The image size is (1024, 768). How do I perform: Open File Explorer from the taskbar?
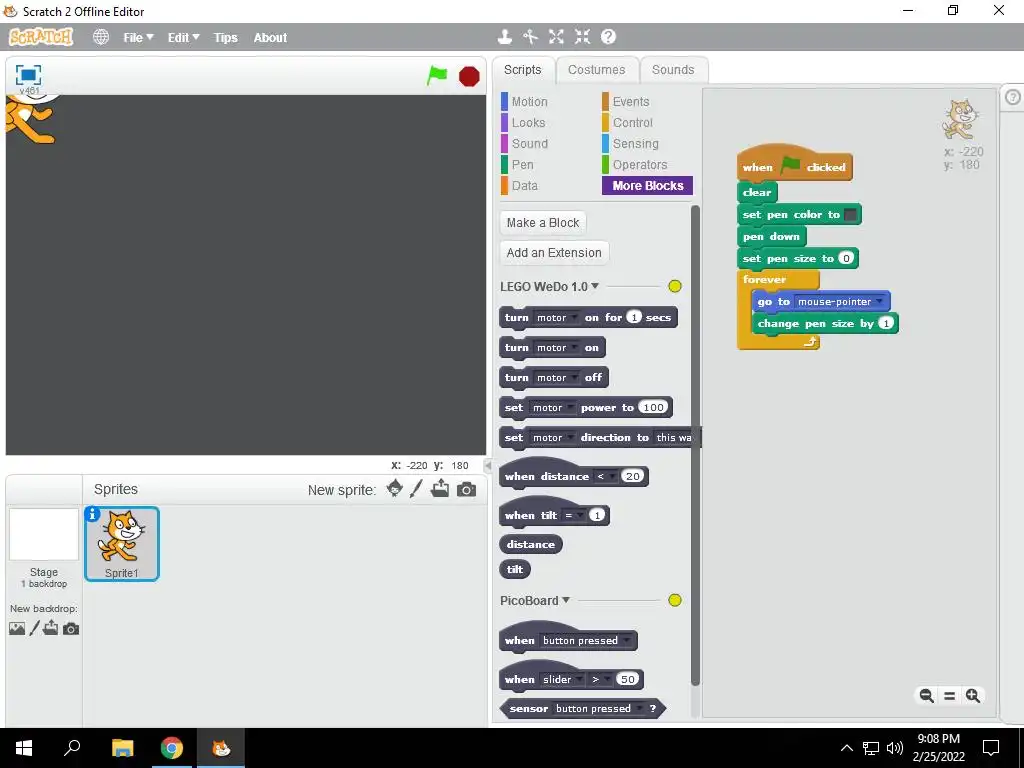122,748
